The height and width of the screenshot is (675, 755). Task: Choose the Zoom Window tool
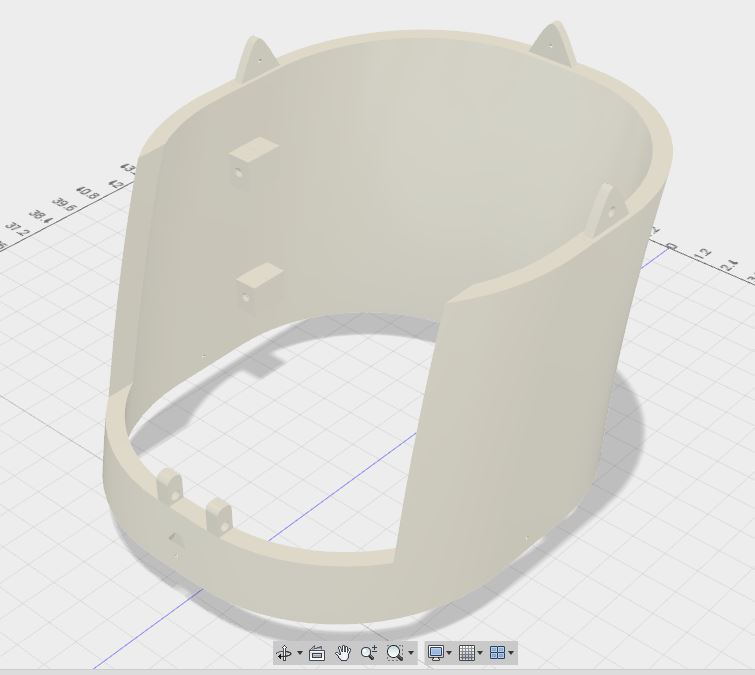tap(395, 653)
